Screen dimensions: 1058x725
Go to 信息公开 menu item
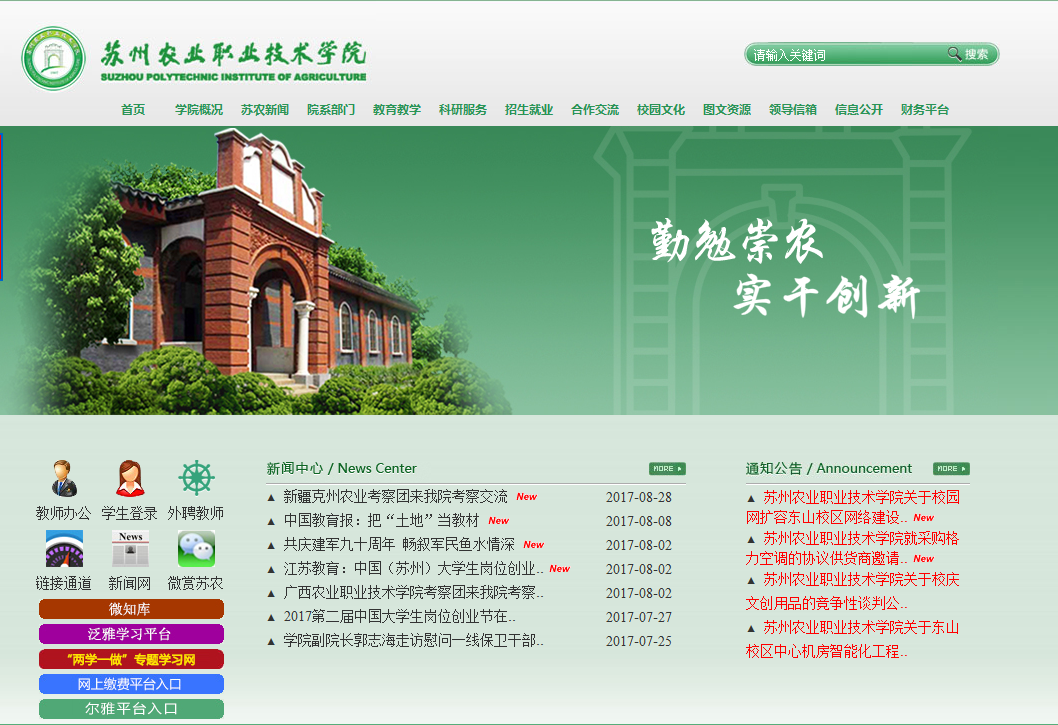pos(859,110)
